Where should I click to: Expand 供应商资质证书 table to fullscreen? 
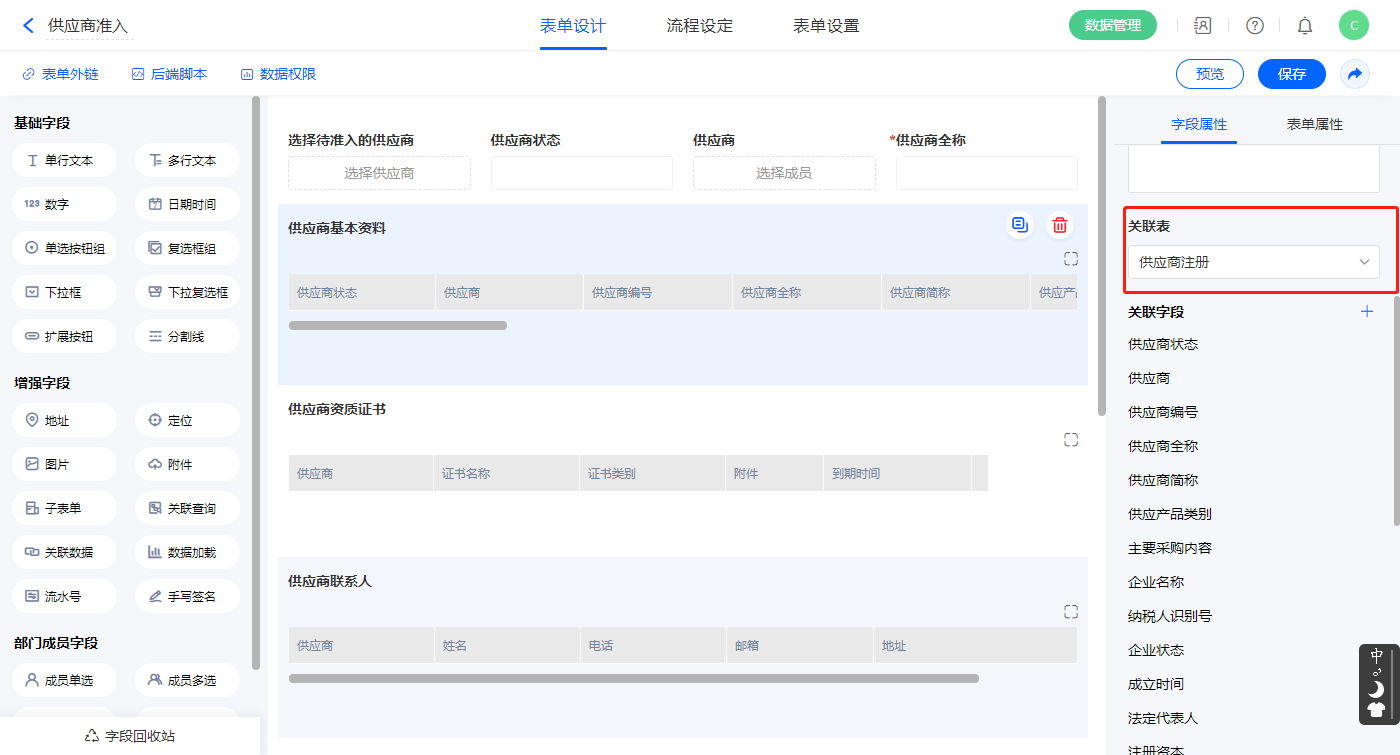[x=1071, y=440]
